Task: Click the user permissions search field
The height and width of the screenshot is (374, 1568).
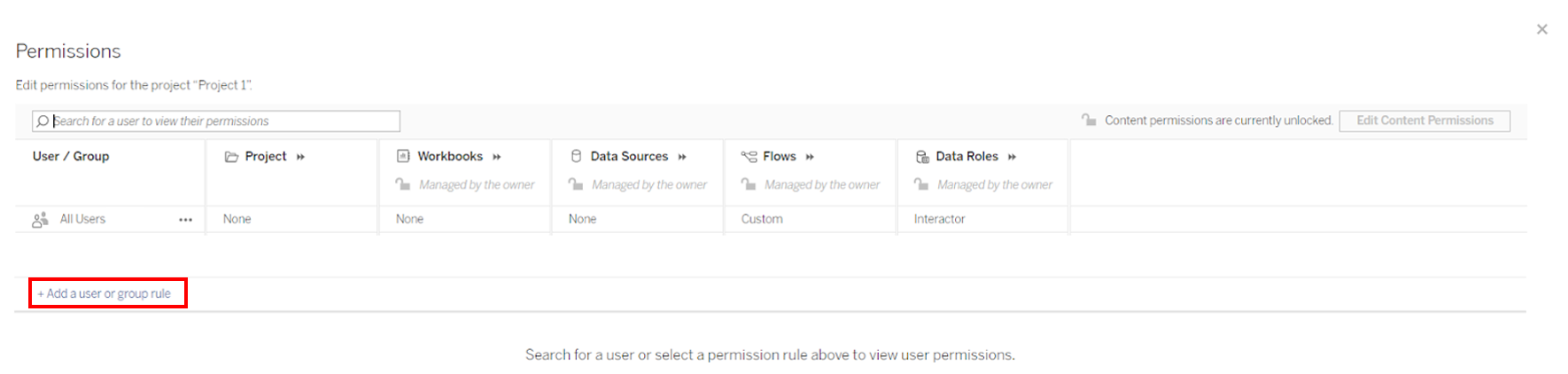Action: pos(221,121)
